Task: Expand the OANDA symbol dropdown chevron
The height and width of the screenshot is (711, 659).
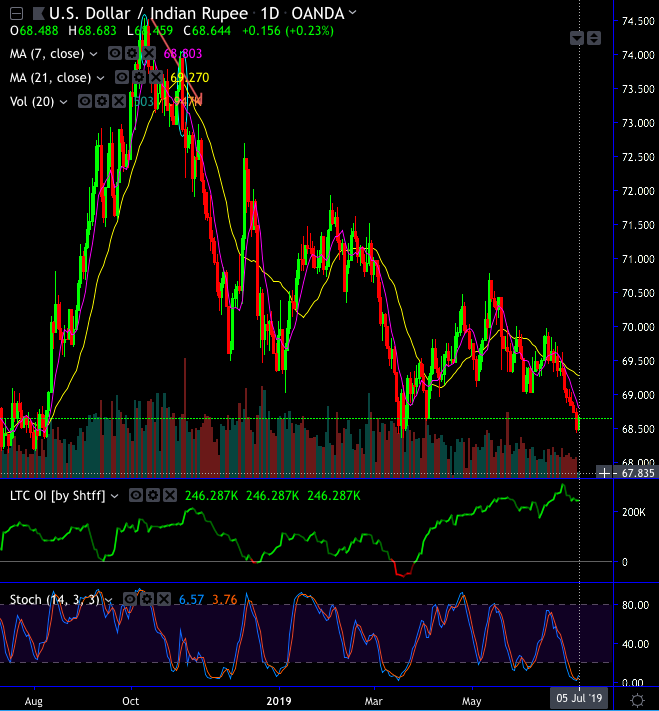Action: [352, 13]
